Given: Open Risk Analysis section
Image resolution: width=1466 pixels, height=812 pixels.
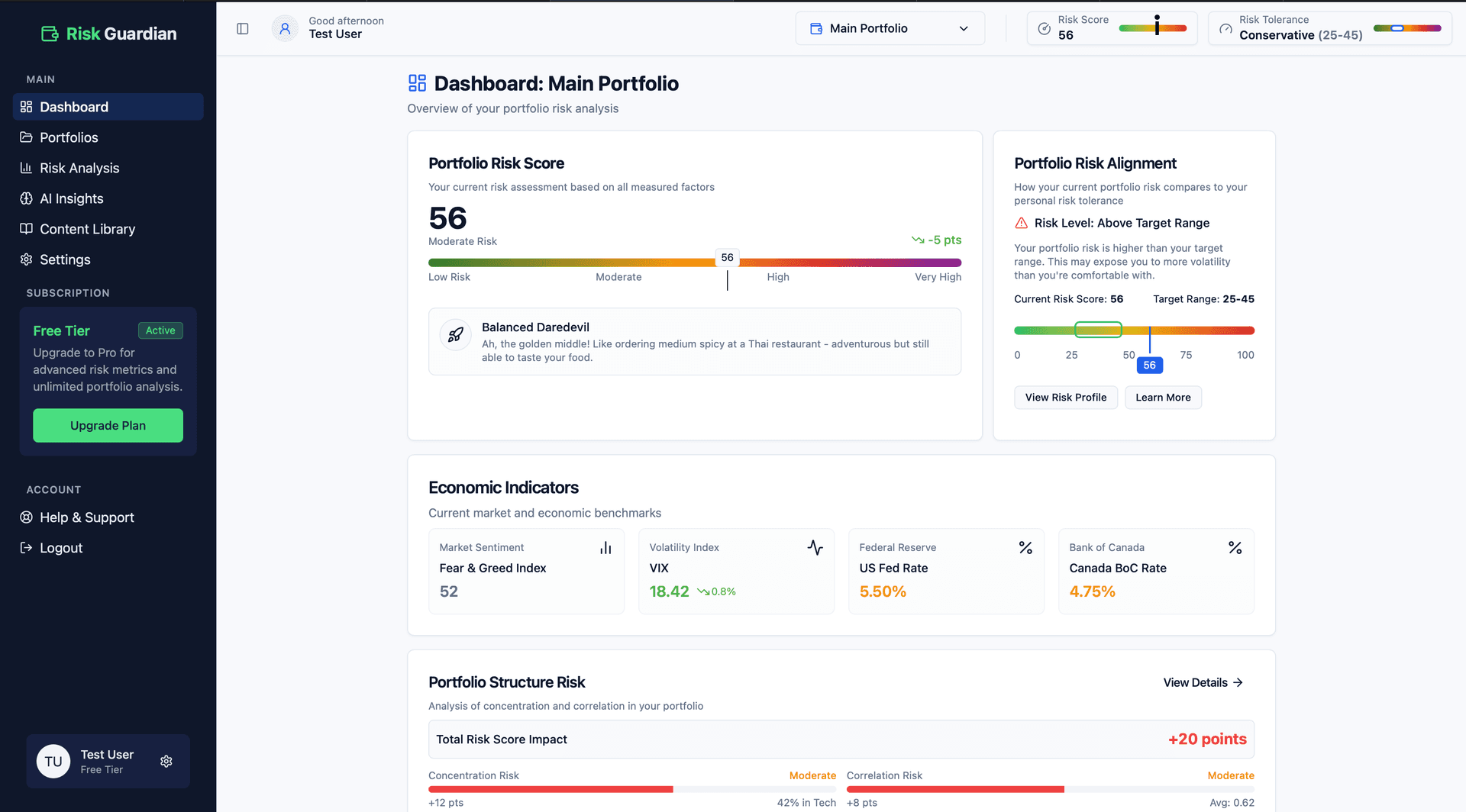Looking at the screenshot, I should click(x=108, y=168).
